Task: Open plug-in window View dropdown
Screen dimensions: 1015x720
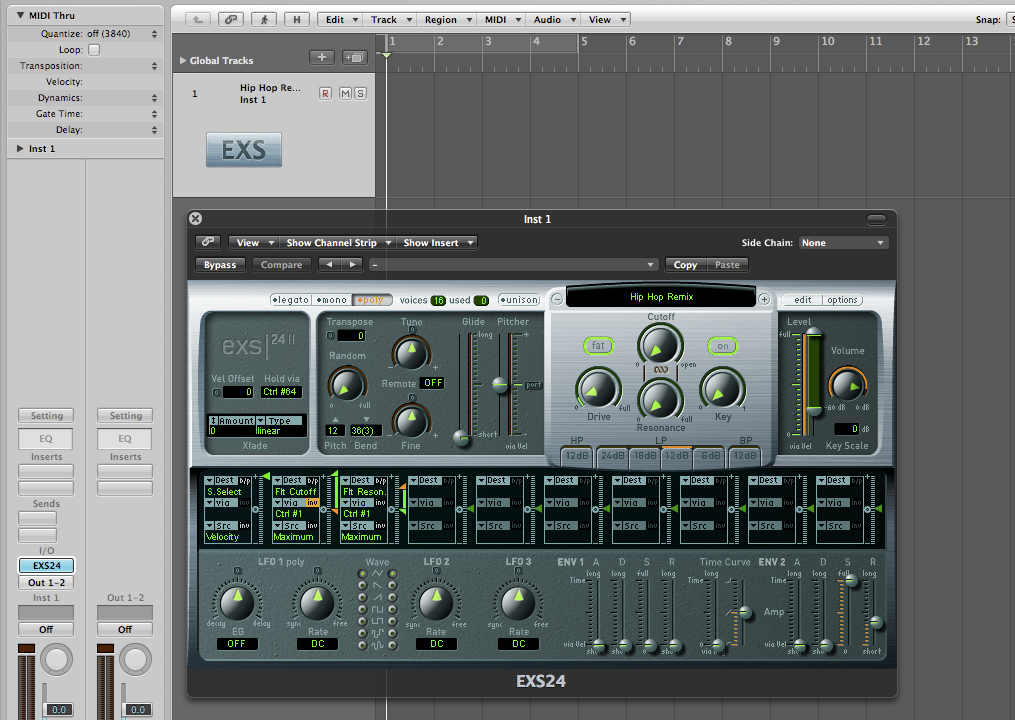Action: 254,242
